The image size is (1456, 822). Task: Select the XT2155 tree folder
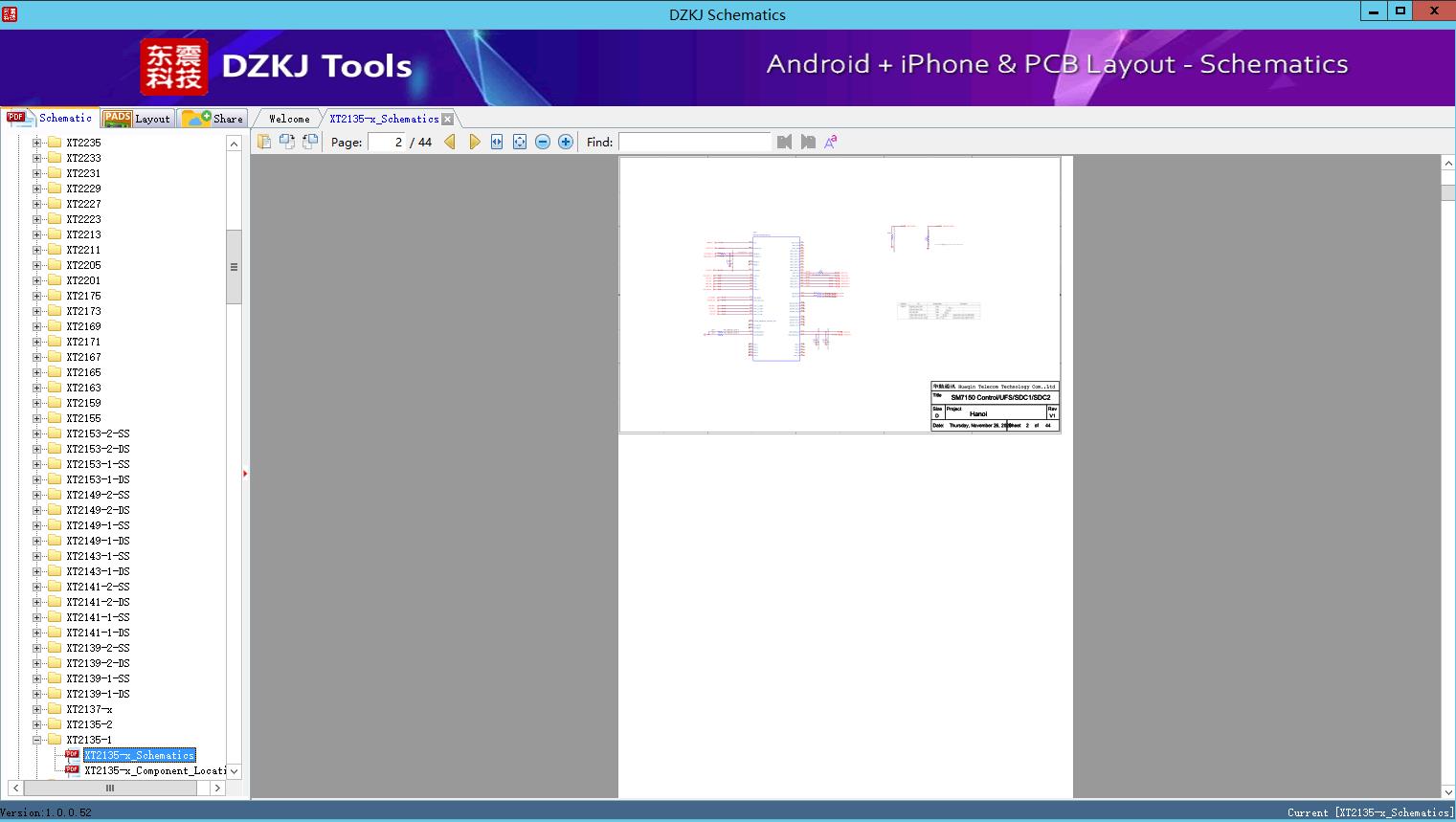coord(83,418)
